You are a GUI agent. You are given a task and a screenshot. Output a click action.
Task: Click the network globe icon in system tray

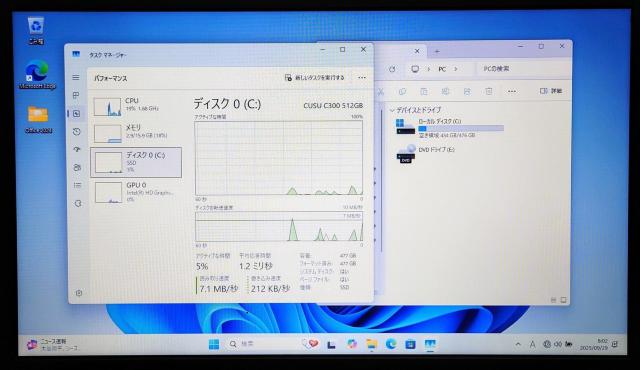[x=547, y=344]
